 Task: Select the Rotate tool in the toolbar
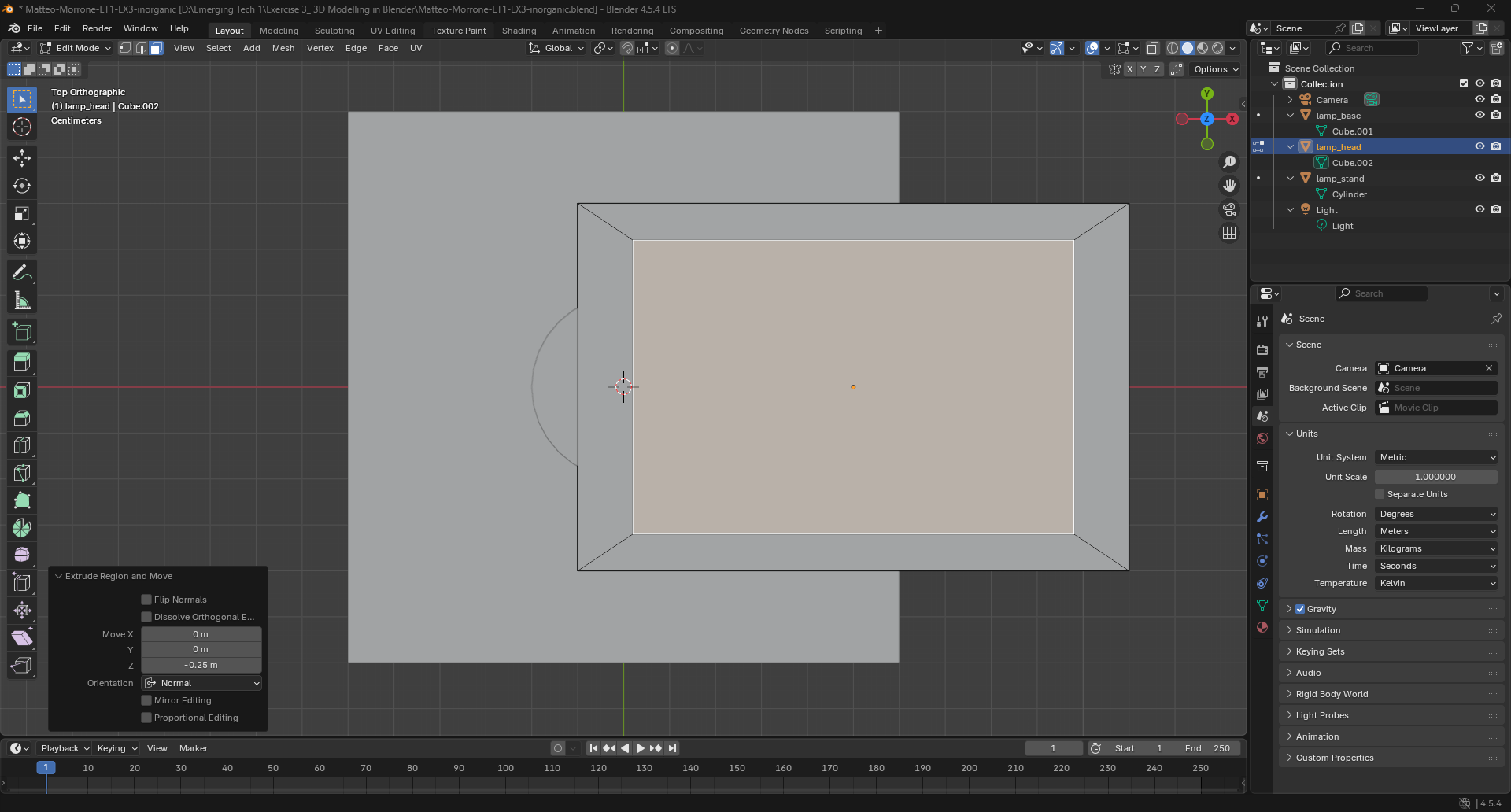22,186
